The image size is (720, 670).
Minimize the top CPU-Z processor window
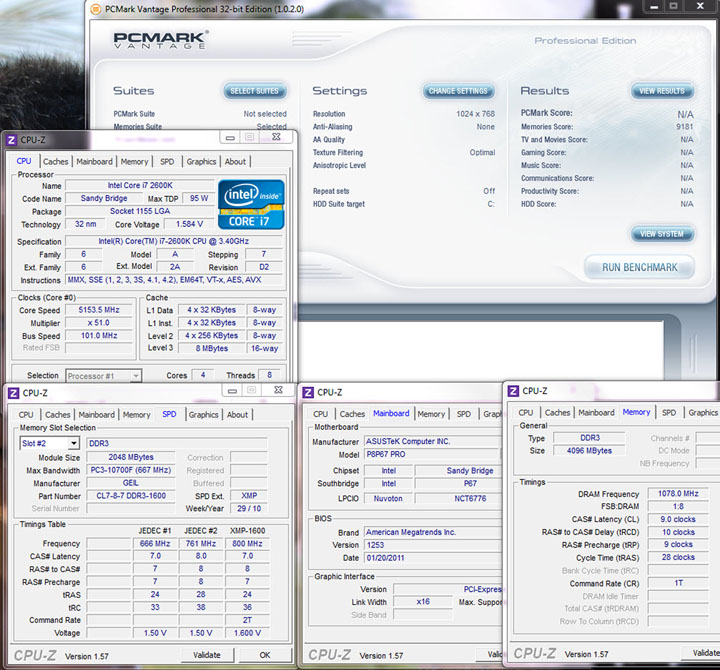pyautogui.click(x=231, y=137)
